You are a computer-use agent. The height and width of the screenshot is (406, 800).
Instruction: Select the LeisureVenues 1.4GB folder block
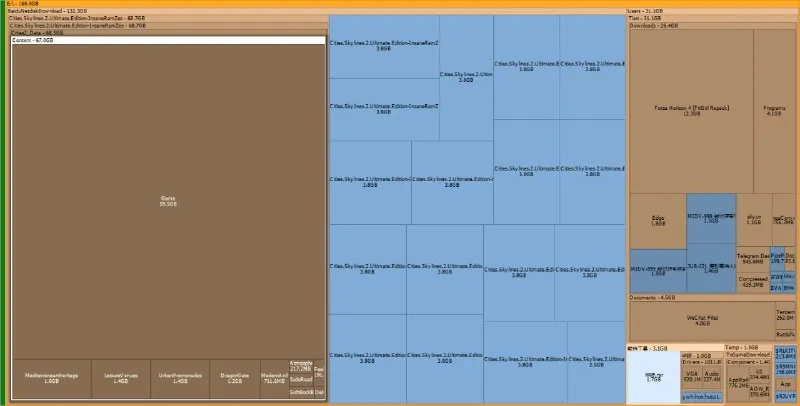tap(118, 378)
